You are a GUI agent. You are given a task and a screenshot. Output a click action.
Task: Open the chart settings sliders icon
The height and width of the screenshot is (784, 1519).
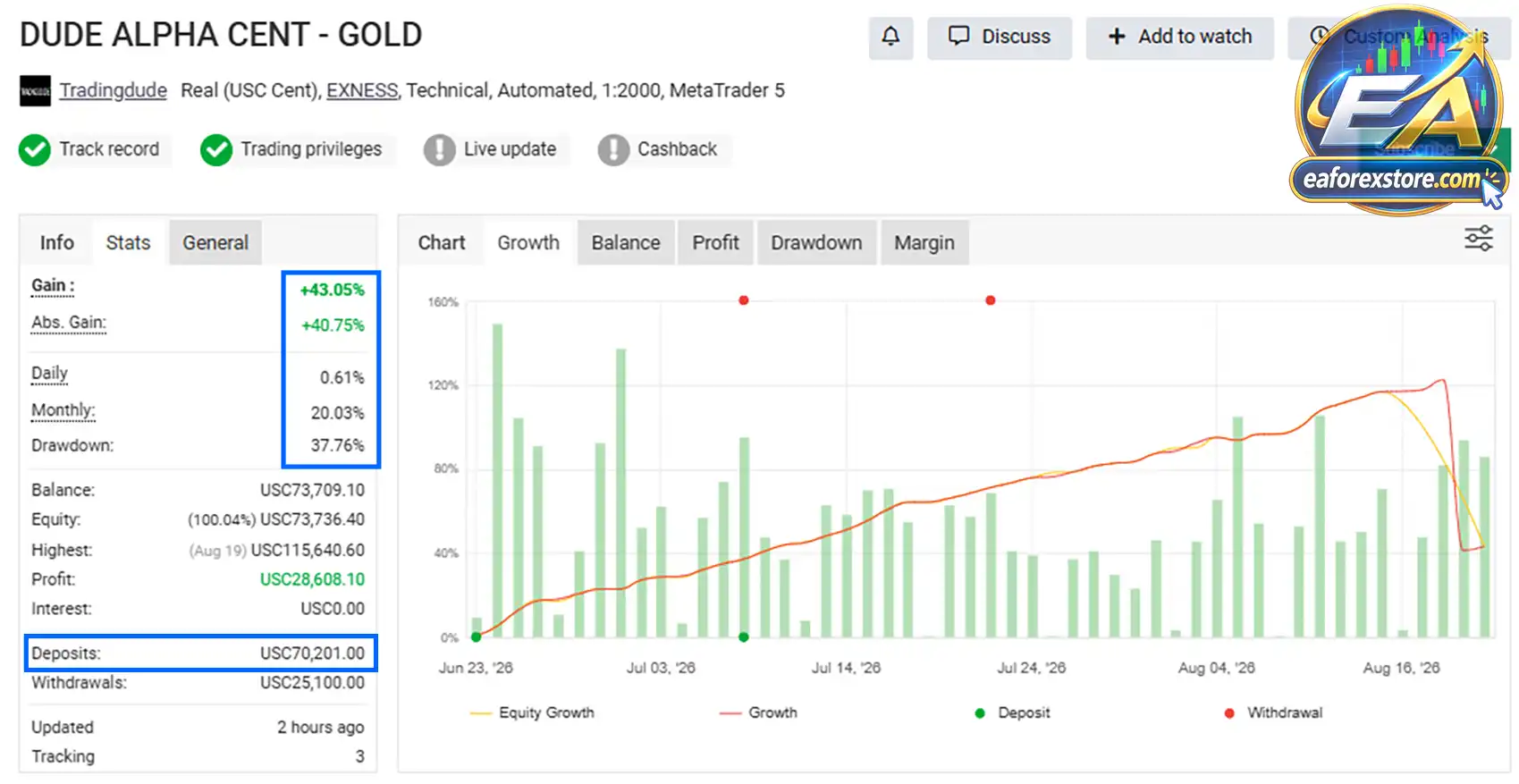(x=1478, y=239)
